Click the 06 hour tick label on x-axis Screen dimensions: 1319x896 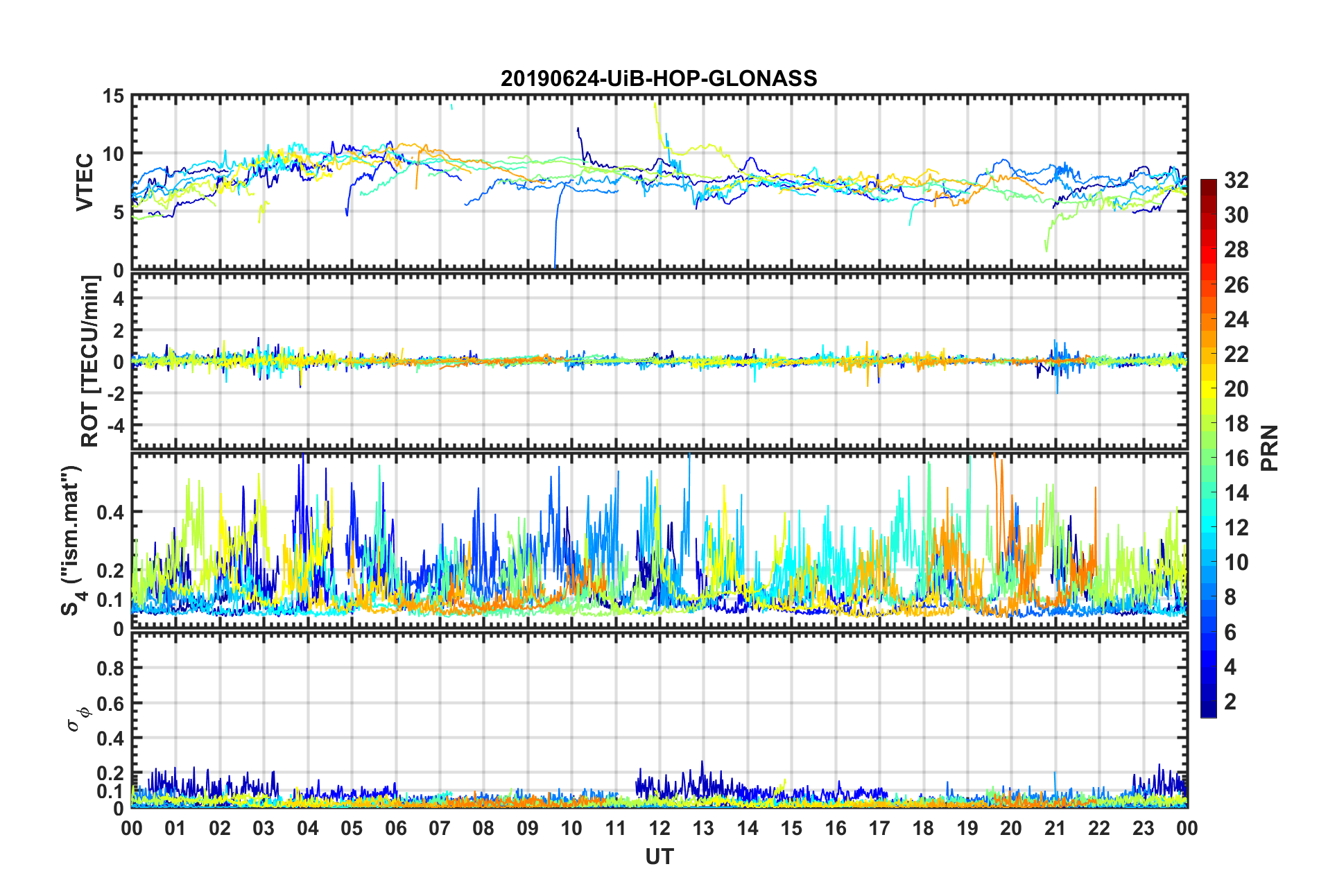tap(396, 828)
